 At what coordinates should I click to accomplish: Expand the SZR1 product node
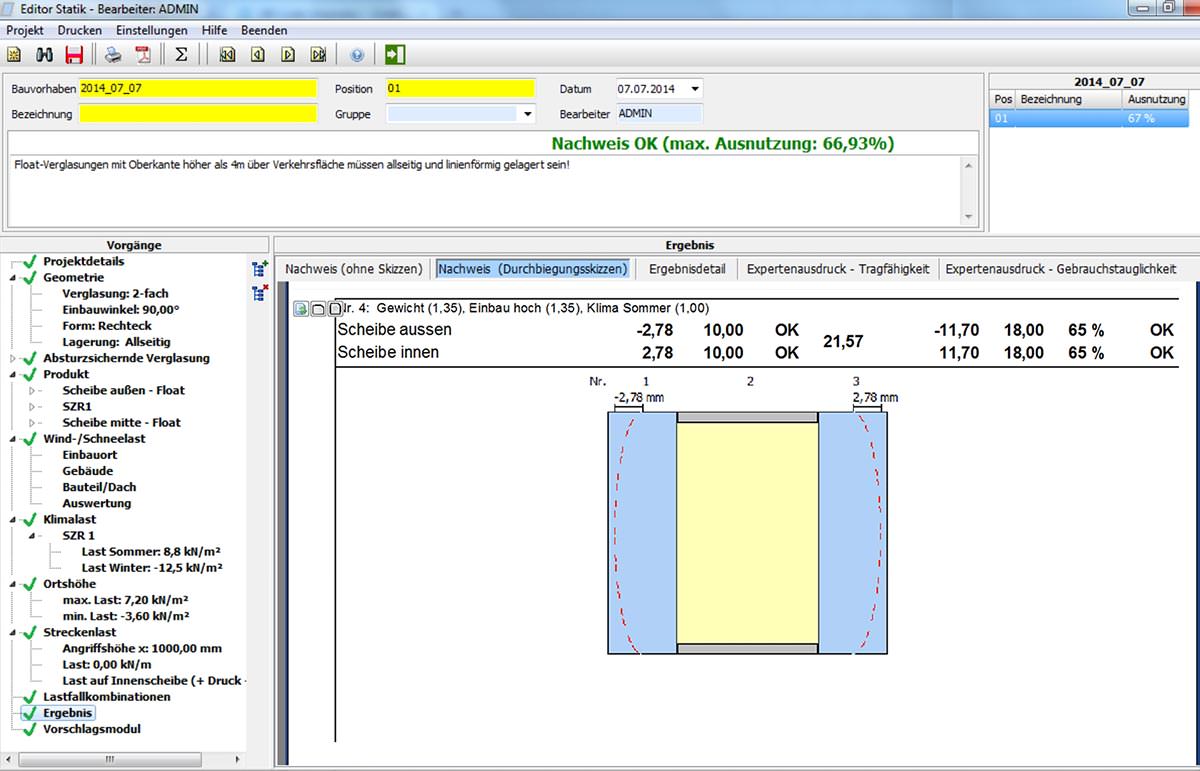click(x=34, y=406)
